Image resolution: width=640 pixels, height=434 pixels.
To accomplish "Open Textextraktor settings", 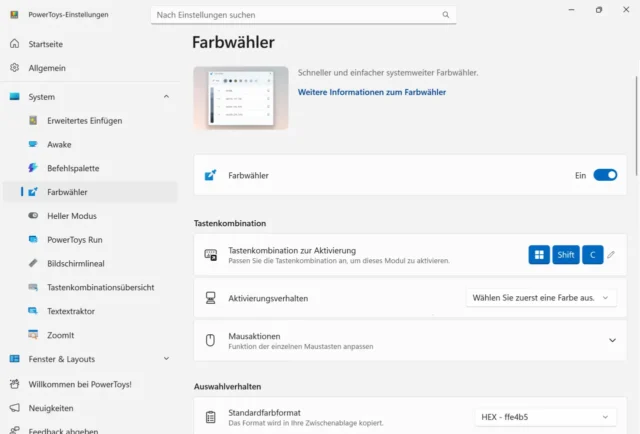I will [x=71, y=311].
